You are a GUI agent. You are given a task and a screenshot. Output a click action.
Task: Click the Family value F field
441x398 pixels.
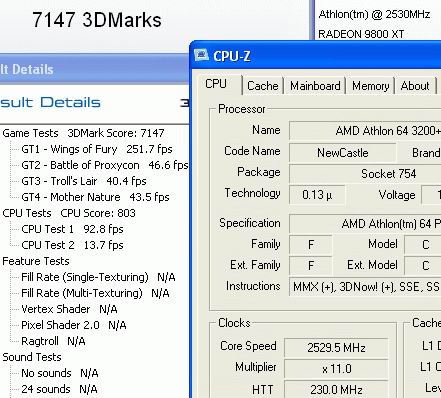point(311,245)
